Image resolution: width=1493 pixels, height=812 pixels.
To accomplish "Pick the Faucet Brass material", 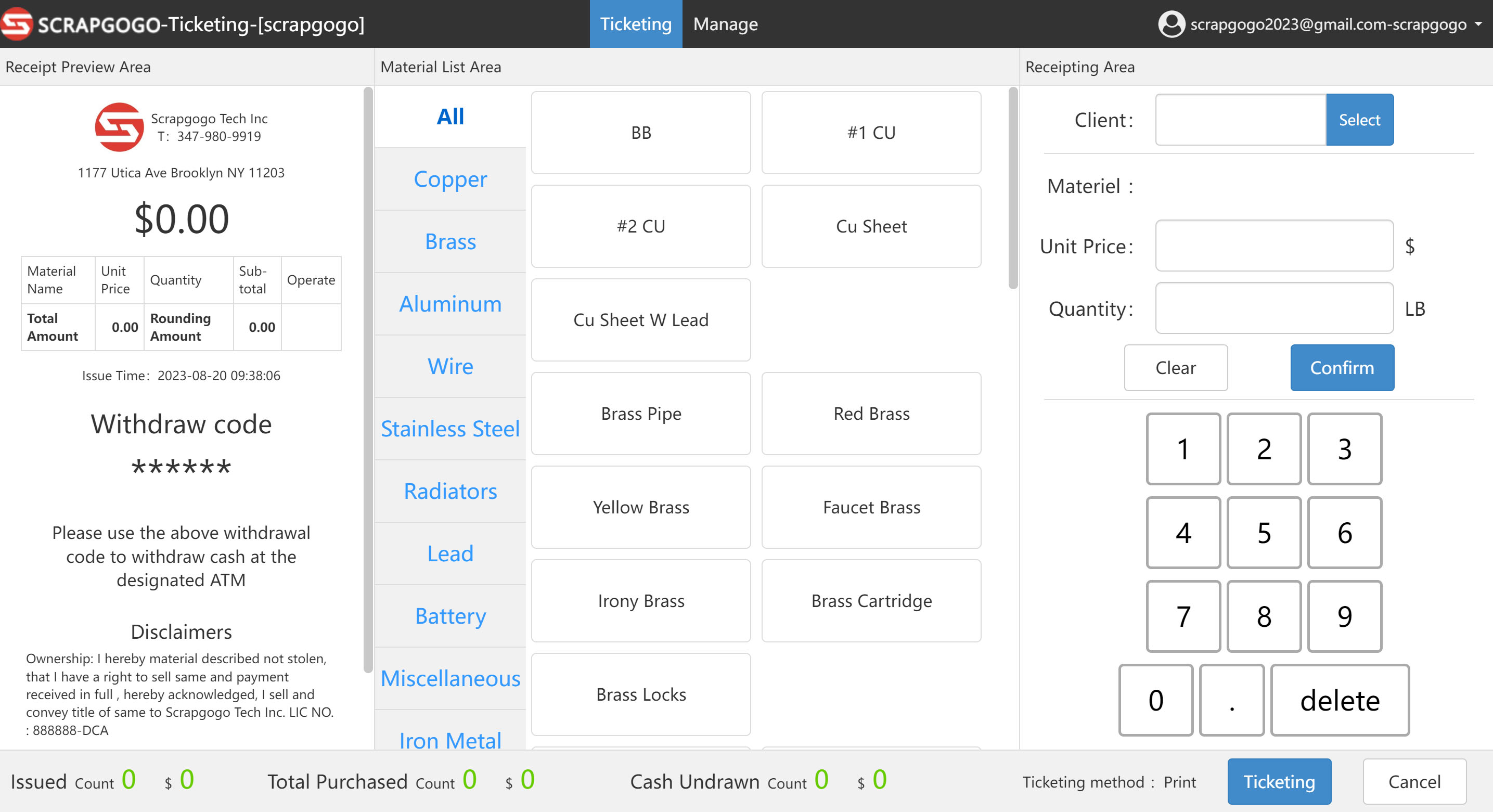I will (x=871, y=508).
